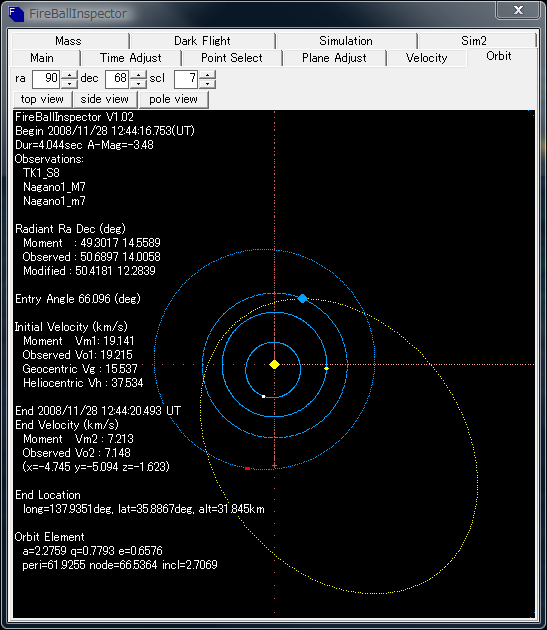
Task: Click the pole view button
Action: coord(174,99)
